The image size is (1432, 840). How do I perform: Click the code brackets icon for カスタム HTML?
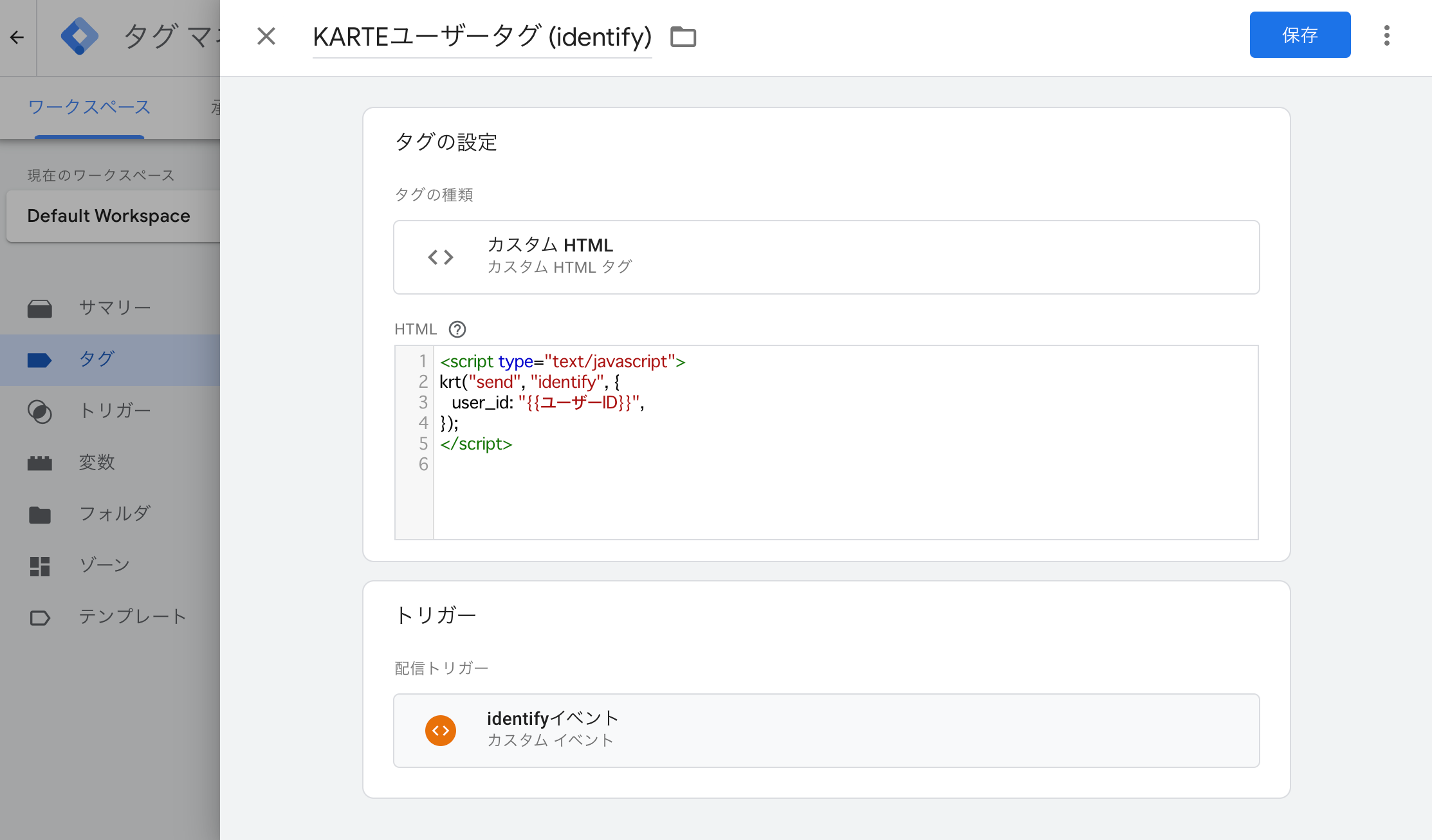[441, 257]
